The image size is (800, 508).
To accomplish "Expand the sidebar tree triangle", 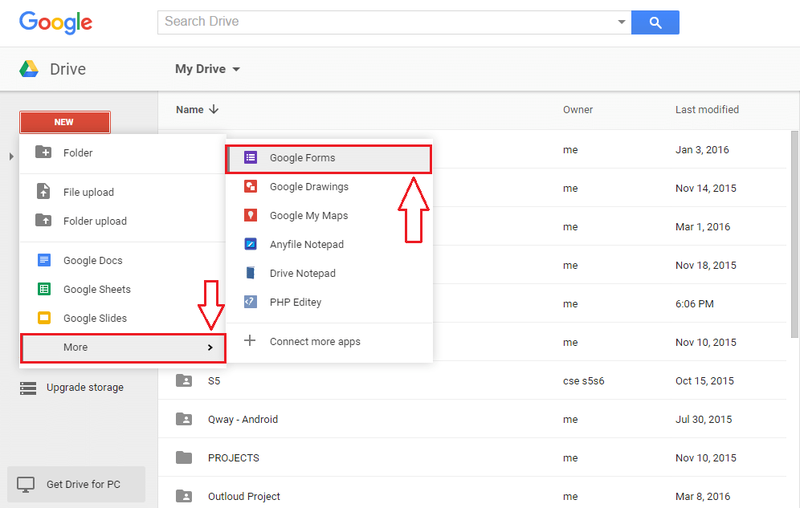I will (11, 156).
